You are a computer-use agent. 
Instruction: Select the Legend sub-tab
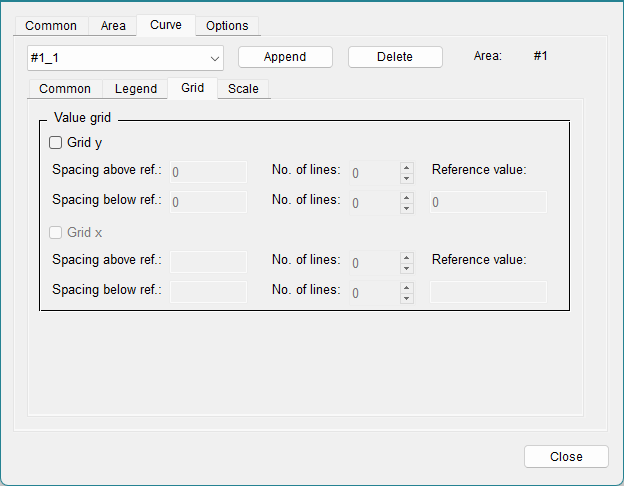136,89
